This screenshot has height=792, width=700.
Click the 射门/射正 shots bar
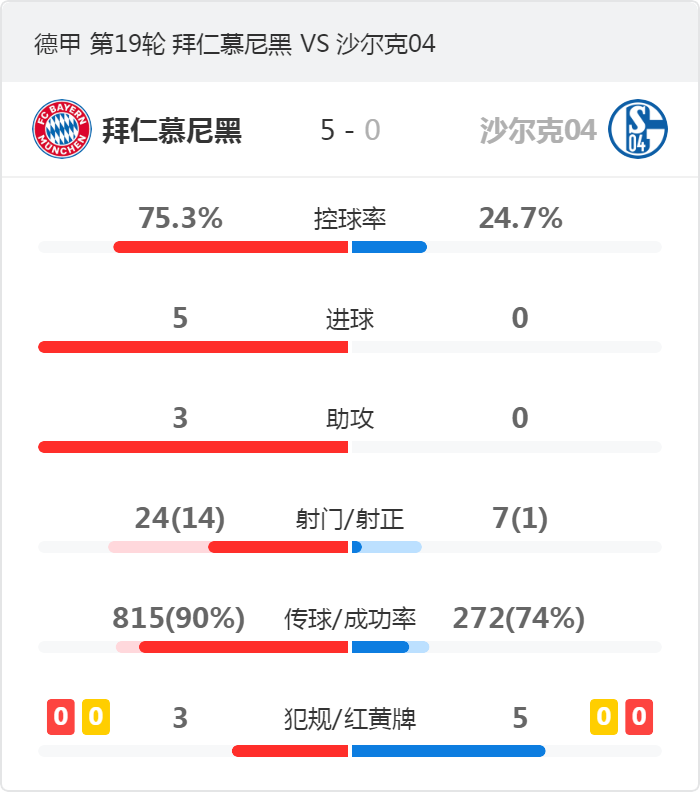pos(350,547)
